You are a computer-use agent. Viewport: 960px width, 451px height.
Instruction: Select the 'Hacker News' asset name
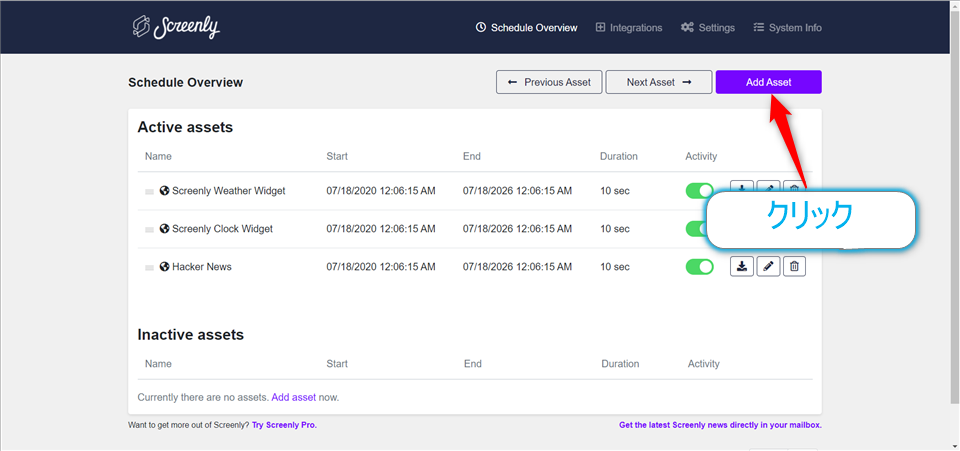pyautogui.click(x=201, y=267)
